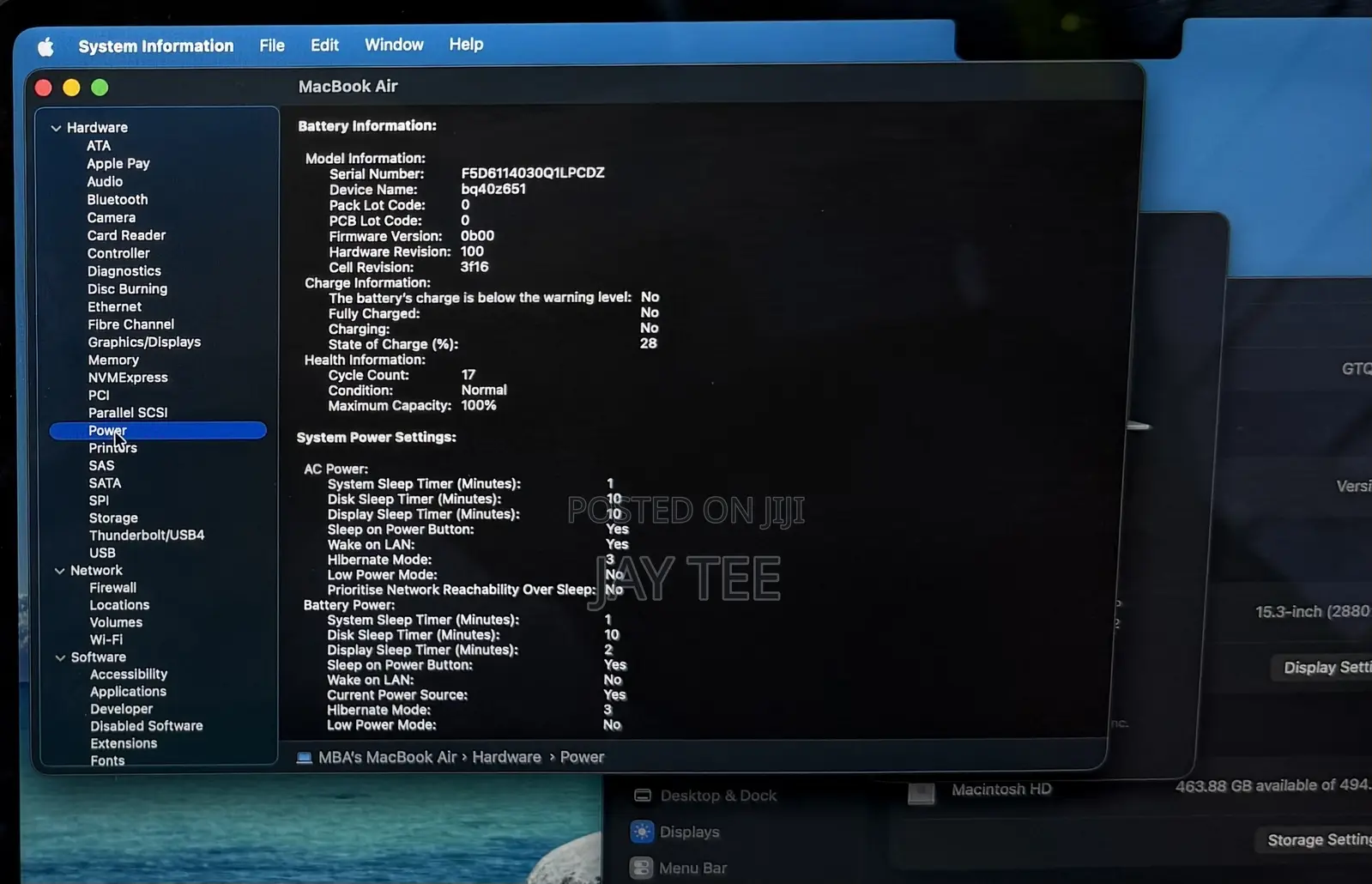1372x884 pixels.
Task: Click the laptop icon in the path bar
Action: [304, 758]
